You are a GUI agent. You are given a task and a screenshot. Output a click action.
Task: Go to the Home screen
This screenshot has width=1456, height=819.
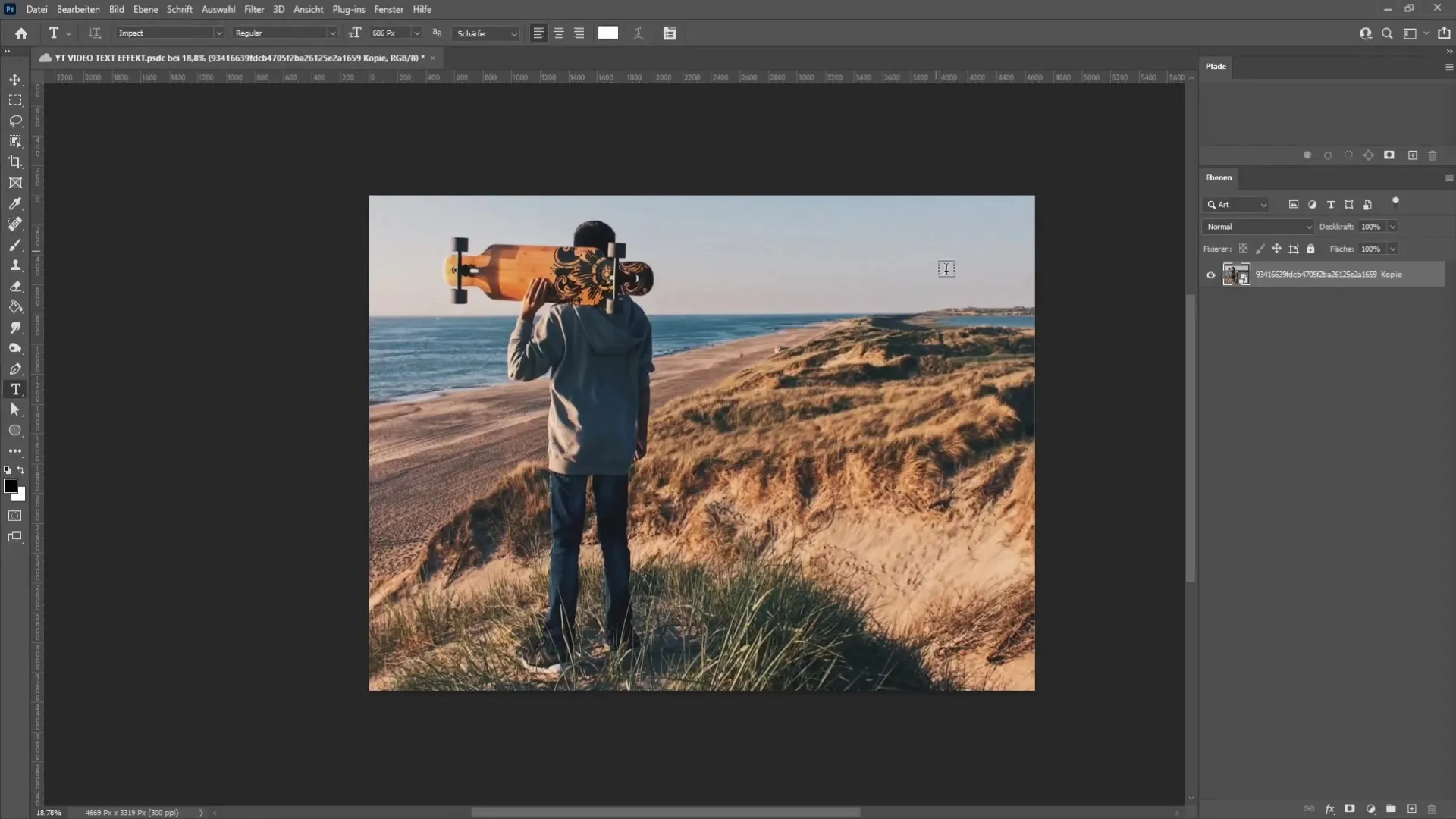[x=21, y=33]
